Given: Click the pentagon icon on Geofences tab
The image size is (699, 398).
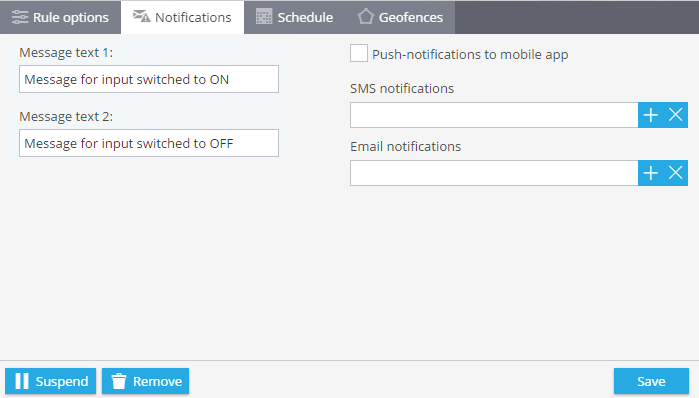Looking at the screenshot, I should (x=366, y=16).
